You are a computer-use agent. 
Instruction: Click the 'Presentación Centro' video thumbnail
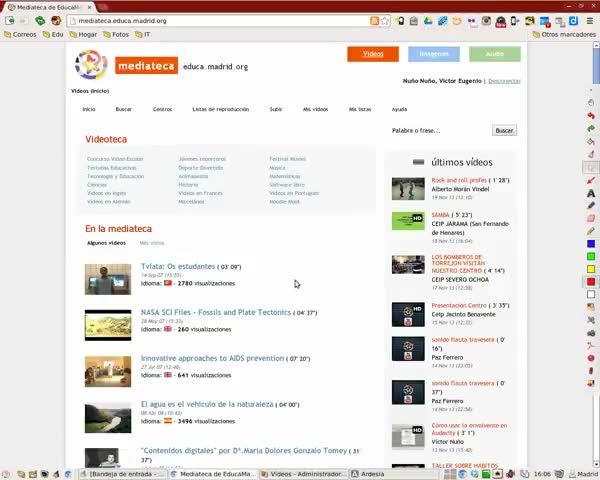(408, 314)
